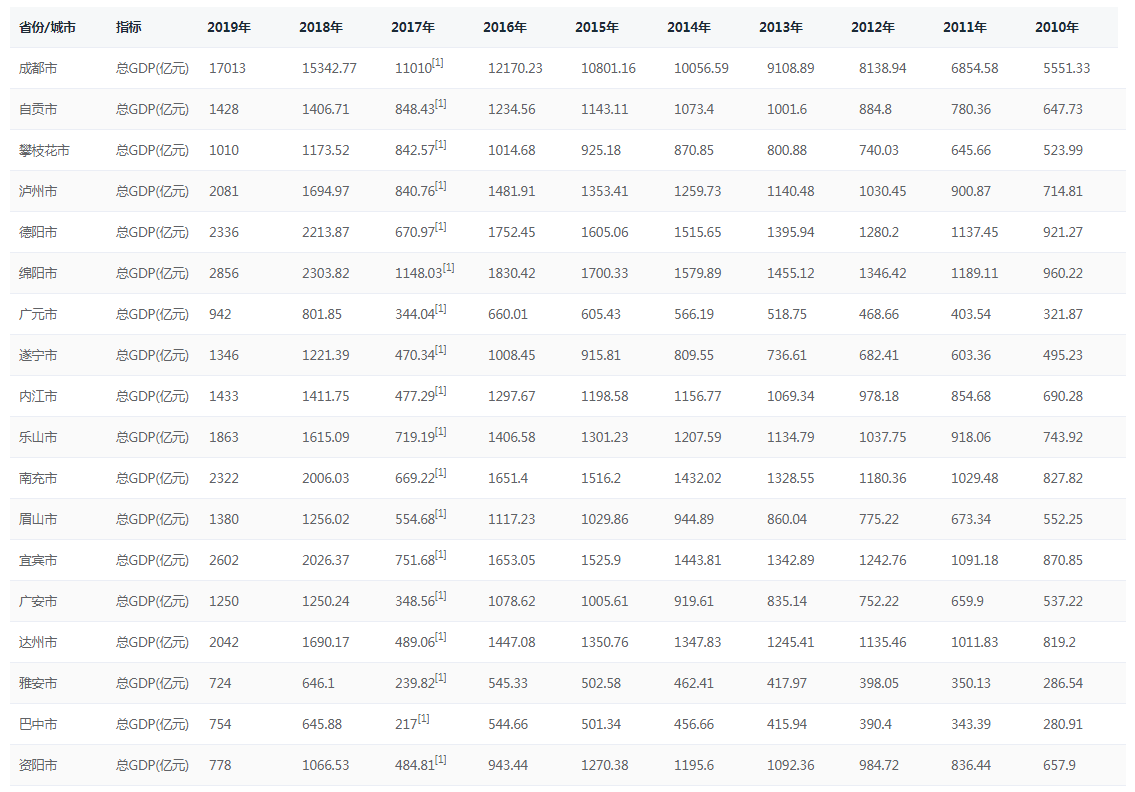
Task: Click the footnote [1] beside 484.81
Action: coord(441,760)
